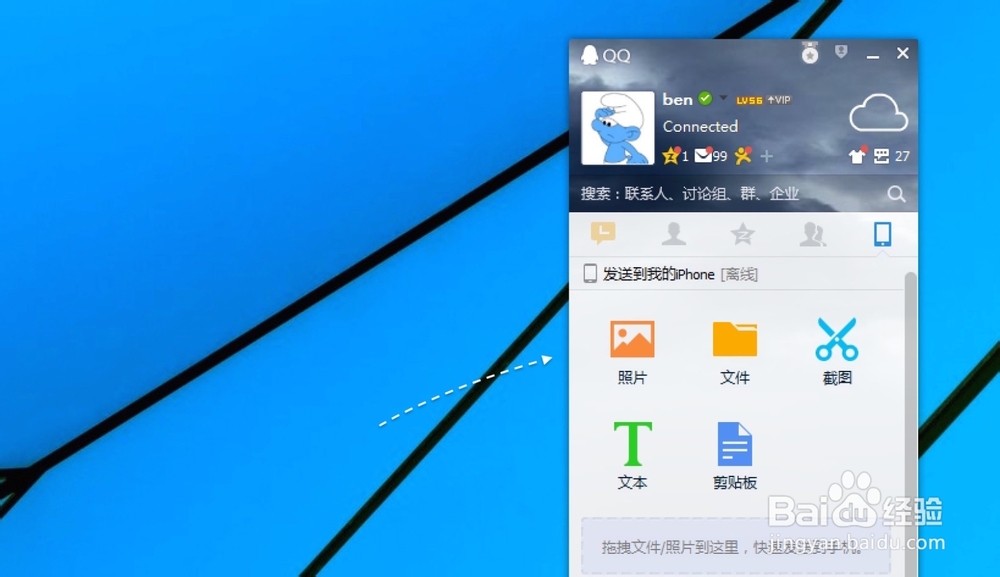Switch to the Qzone star tab

[x=743, y=234]
